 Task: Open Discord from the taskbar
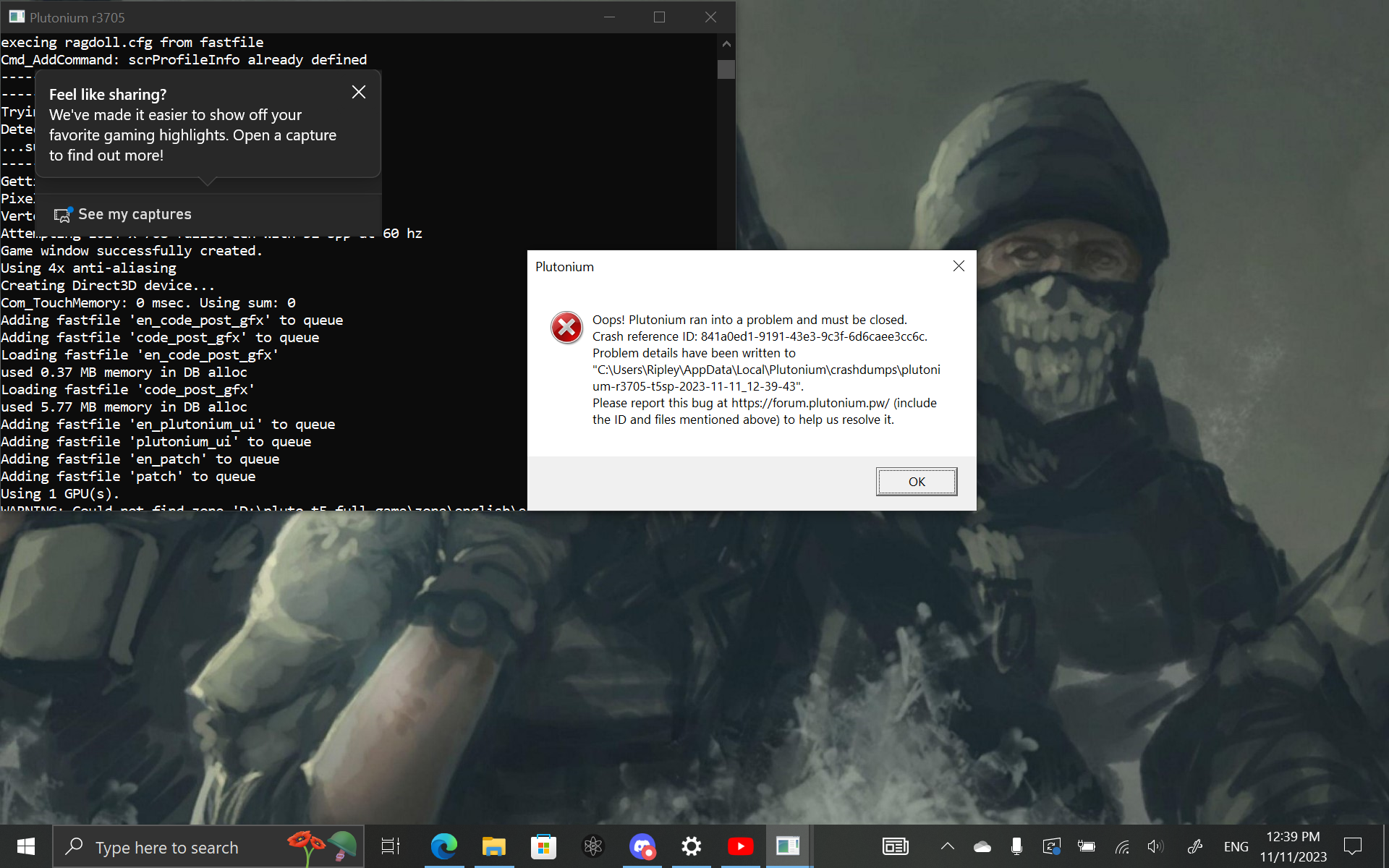[642, 846]
